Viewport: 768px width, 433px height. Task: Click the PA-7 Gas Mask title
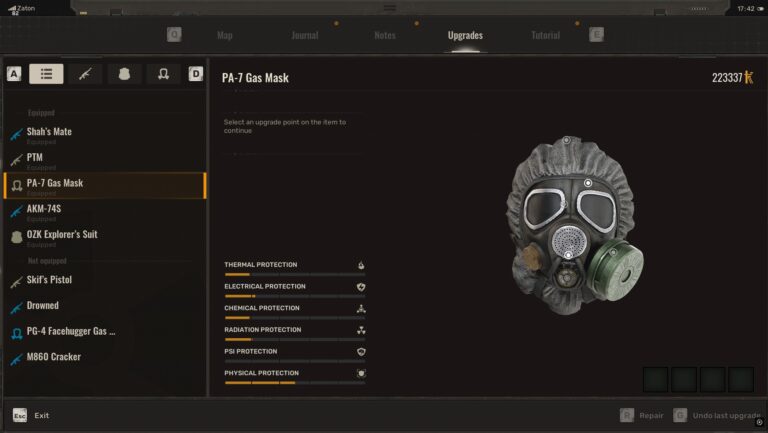pos(255,78)
